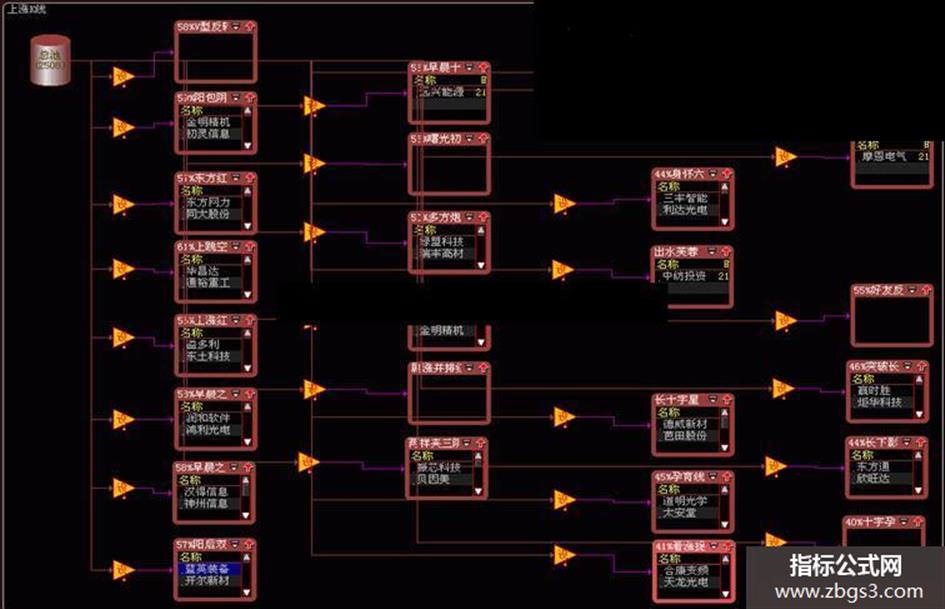Viewport: 945px width, 609px height.
Task: Select stock 三丰智能
Action: 686,198
